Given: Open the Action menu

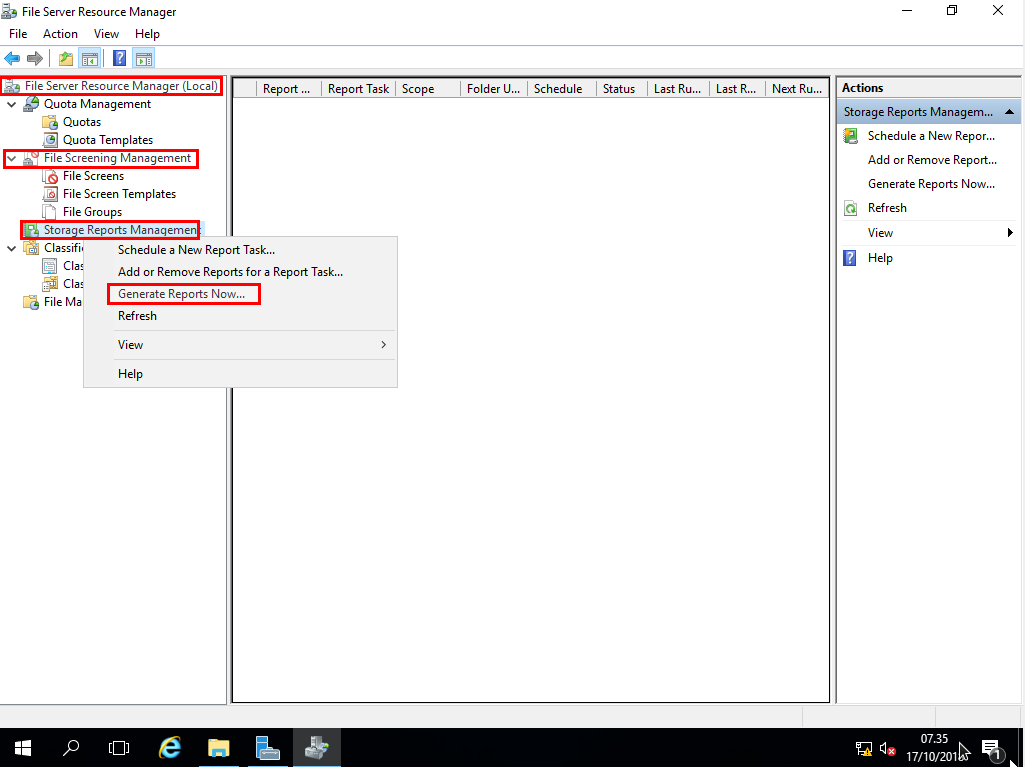Looking at the screenshot, I should pos(60,34).
